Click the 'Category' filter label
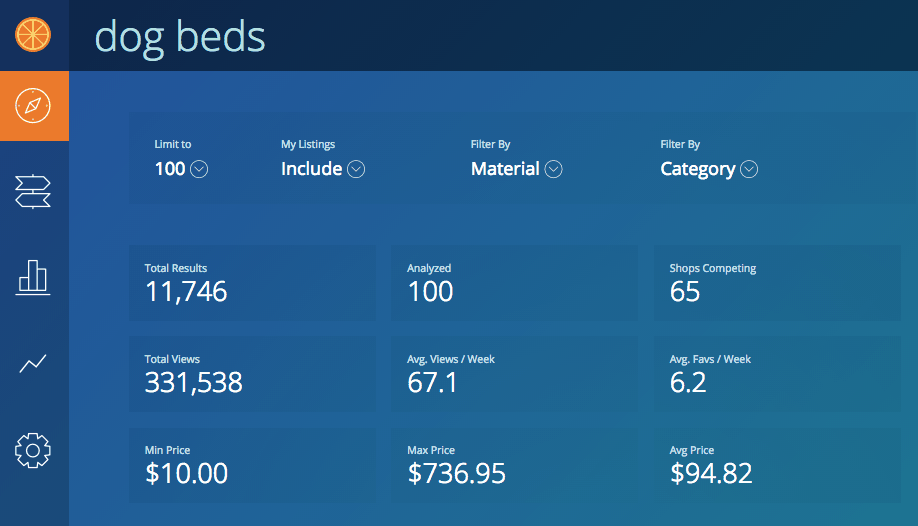 pos(698,169)
